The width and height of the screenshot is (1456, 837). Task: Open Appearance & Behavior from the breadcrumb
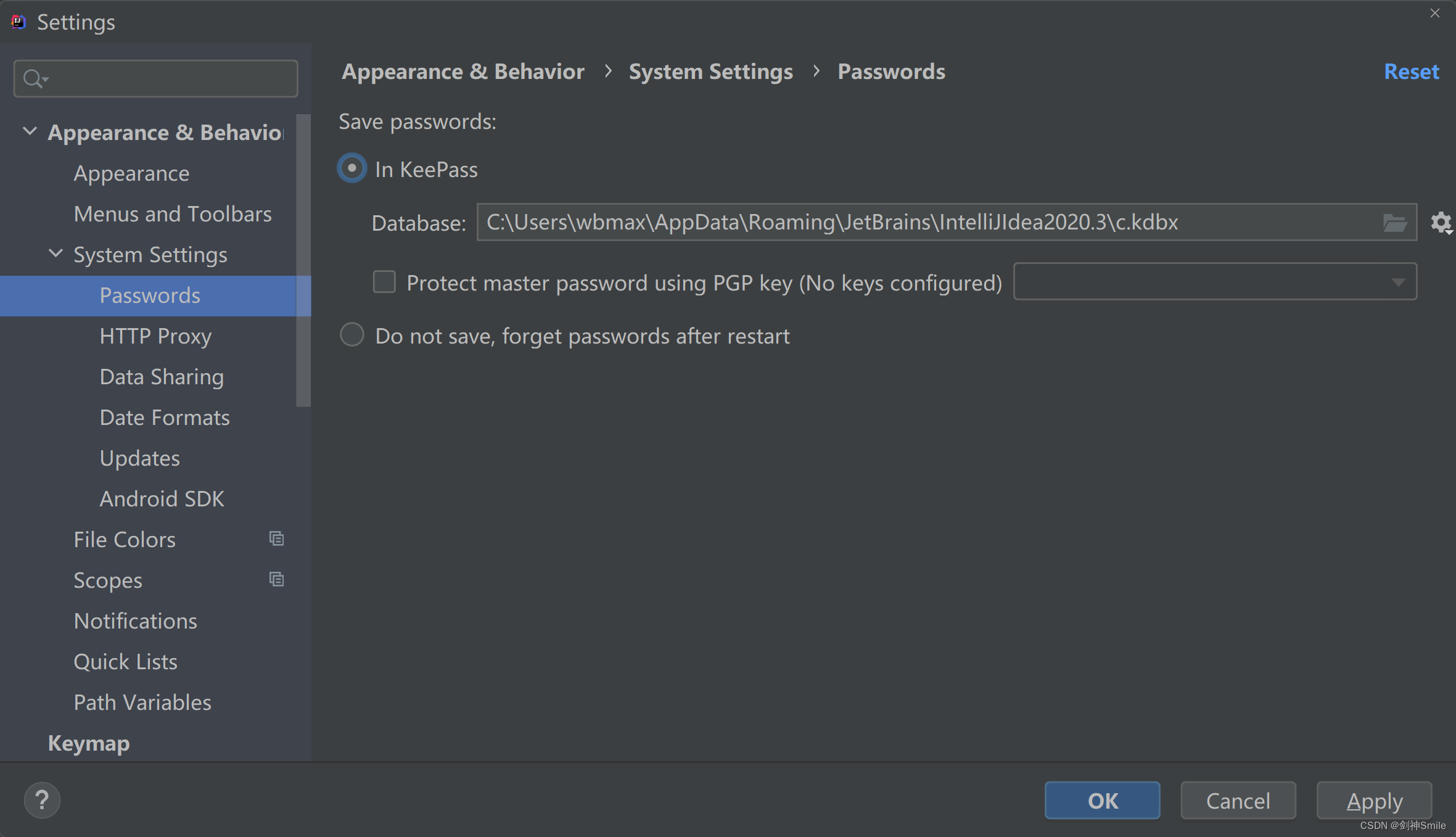click(462, 71)
